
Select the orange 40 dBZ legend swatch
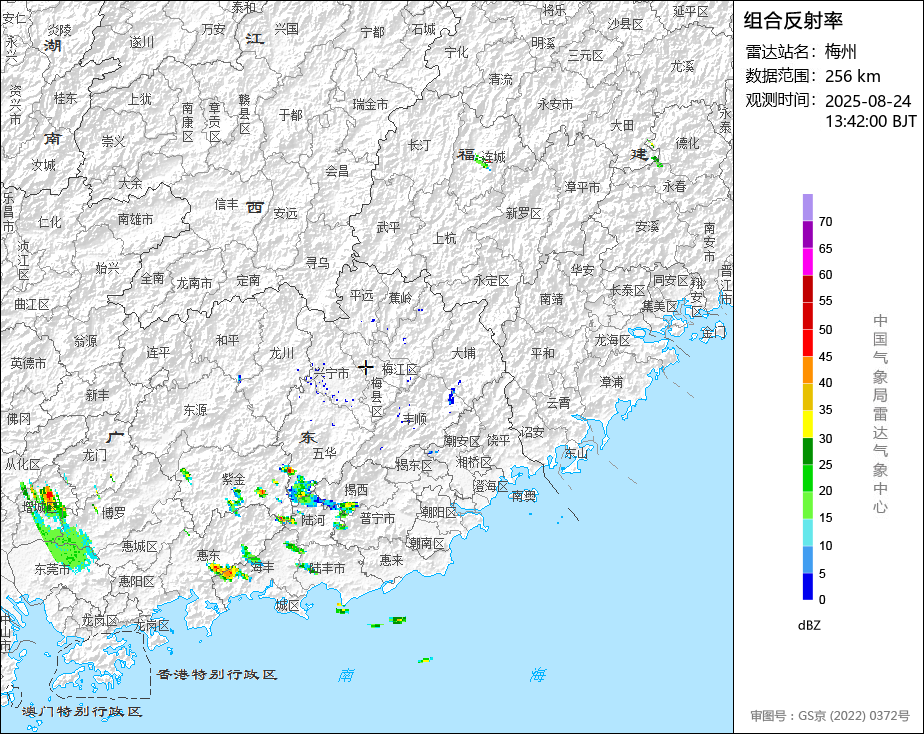click(x=808, y=370)
